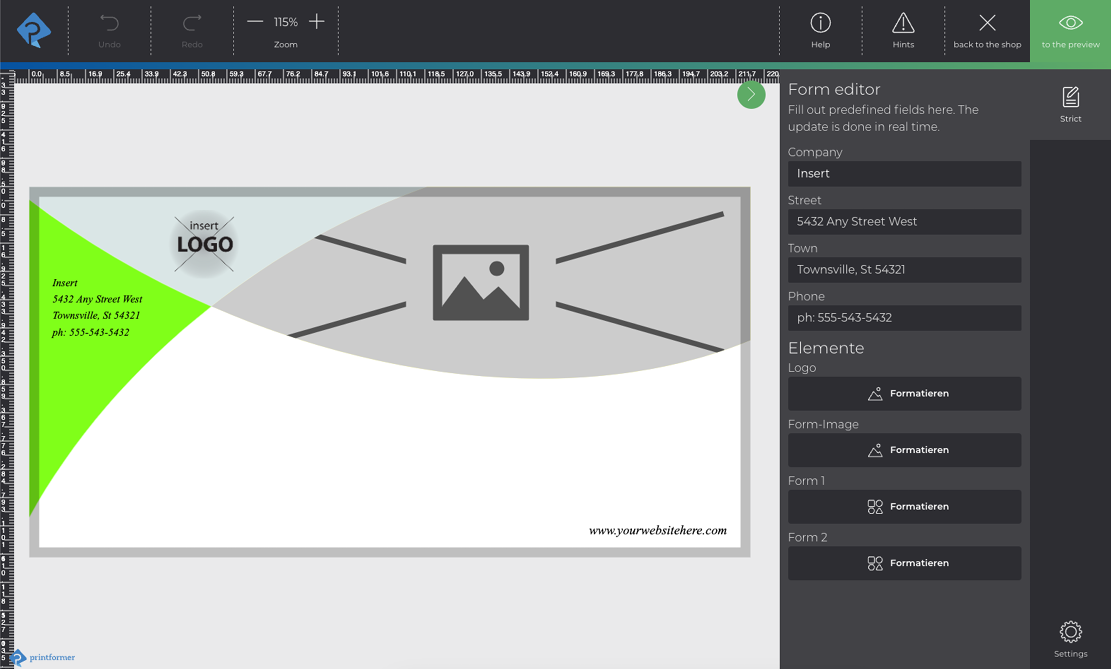Open the preview with eye icon
Viewport: 1111px width, 669px height.
pyautogui.click(x=1070, y=23)
